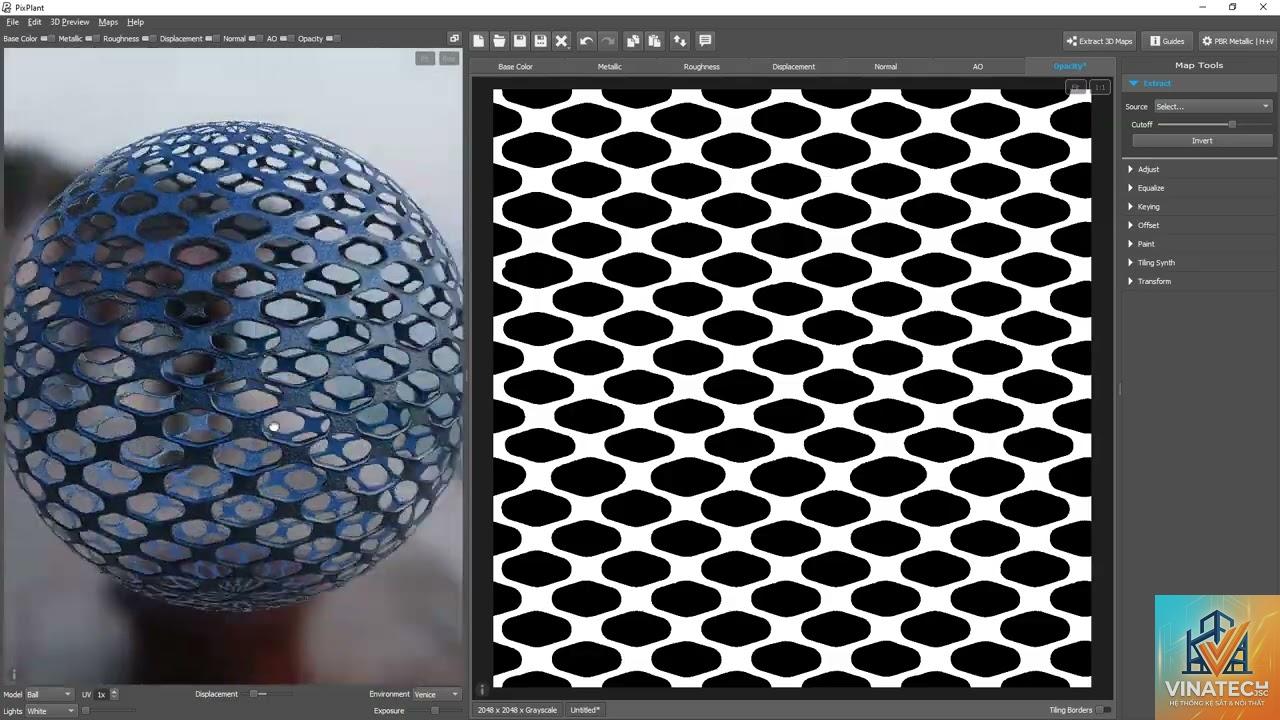Click the swap up-down arrows icon
The width and height of the screenshot is (1280, 720).
[680, 41]
